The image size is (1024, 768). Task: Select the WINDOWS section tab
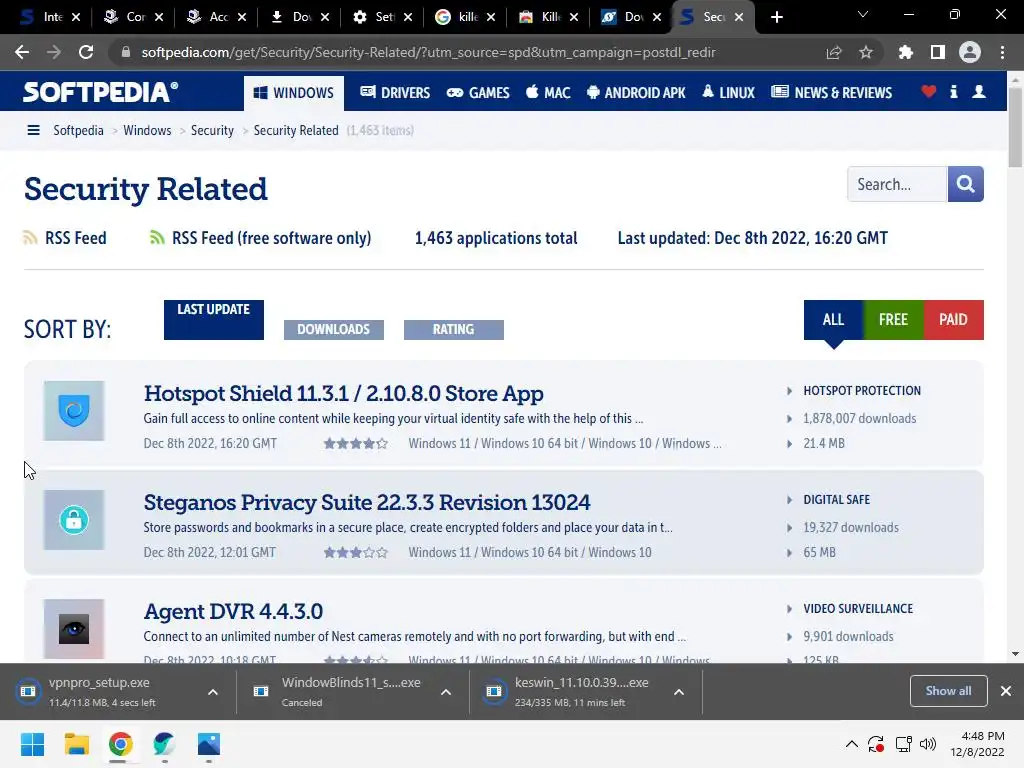tap(294, 93)
